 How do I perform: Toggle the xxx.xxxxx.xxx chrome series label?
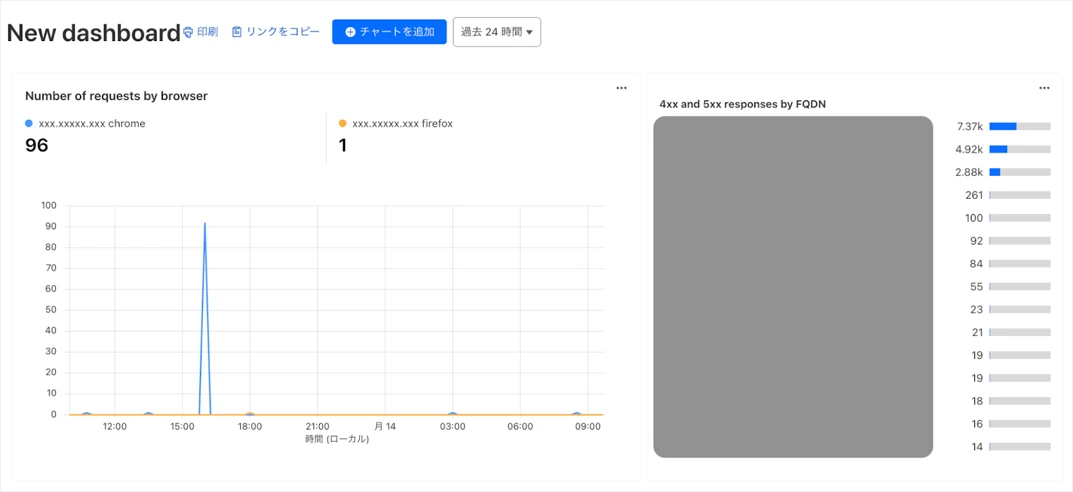point(92,124)
